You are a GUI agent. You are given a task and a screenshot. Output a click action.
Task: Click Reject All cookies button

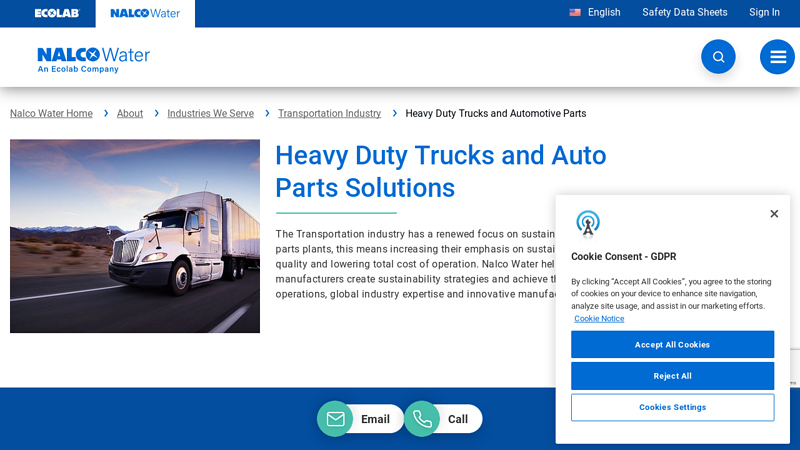672,376
